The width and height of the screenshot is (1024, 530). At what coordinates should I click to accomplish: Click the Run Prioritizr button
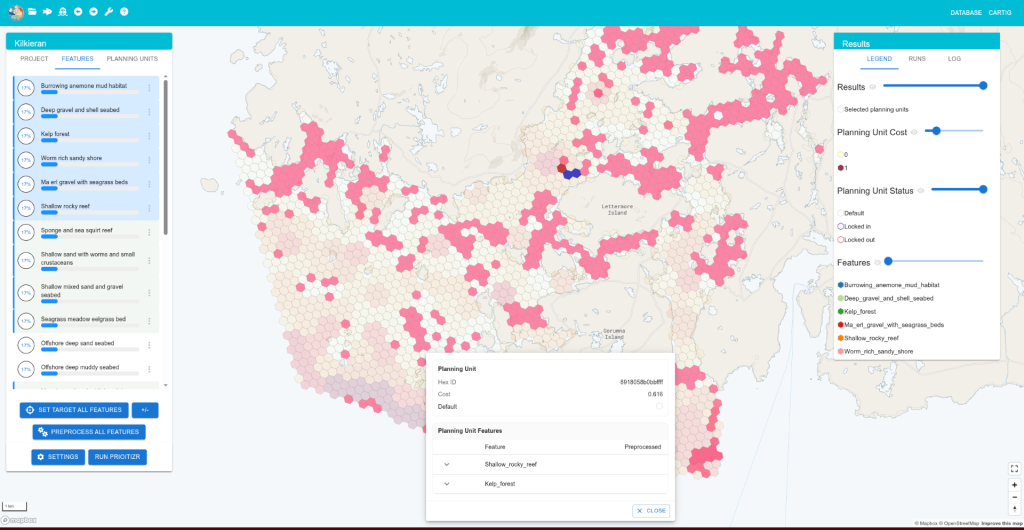[118, 457]
